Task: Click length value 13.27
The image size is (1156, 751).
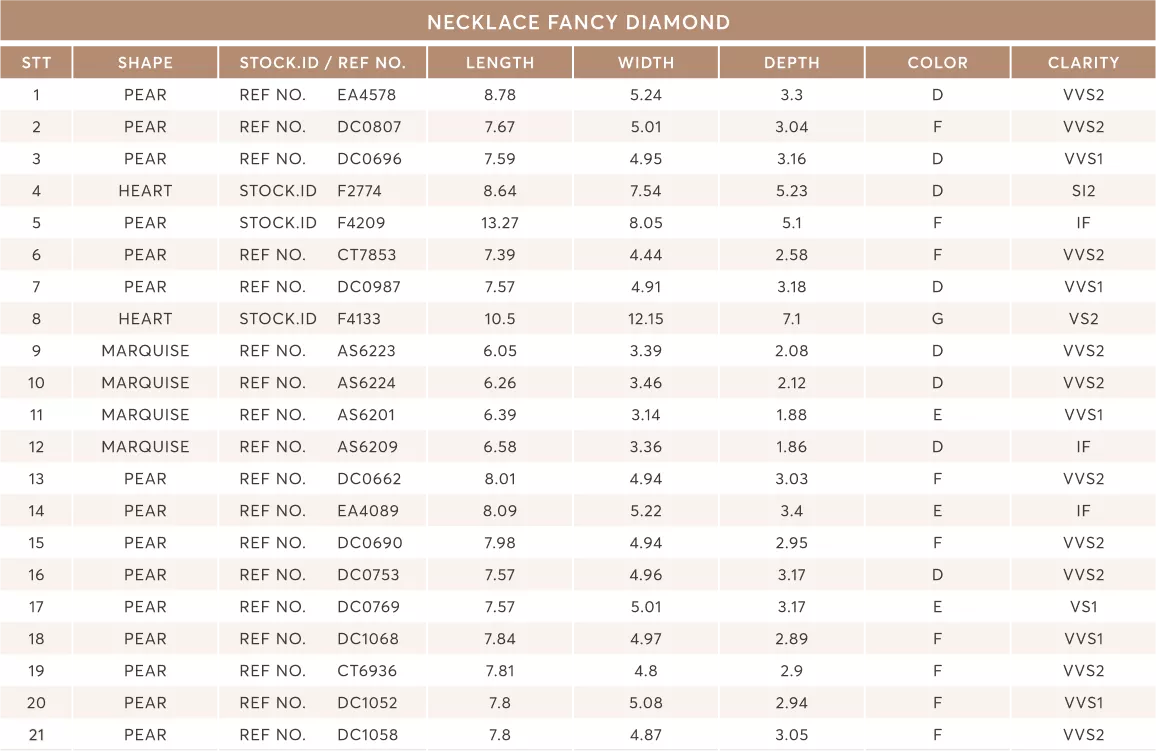Action: click(500, 223)
